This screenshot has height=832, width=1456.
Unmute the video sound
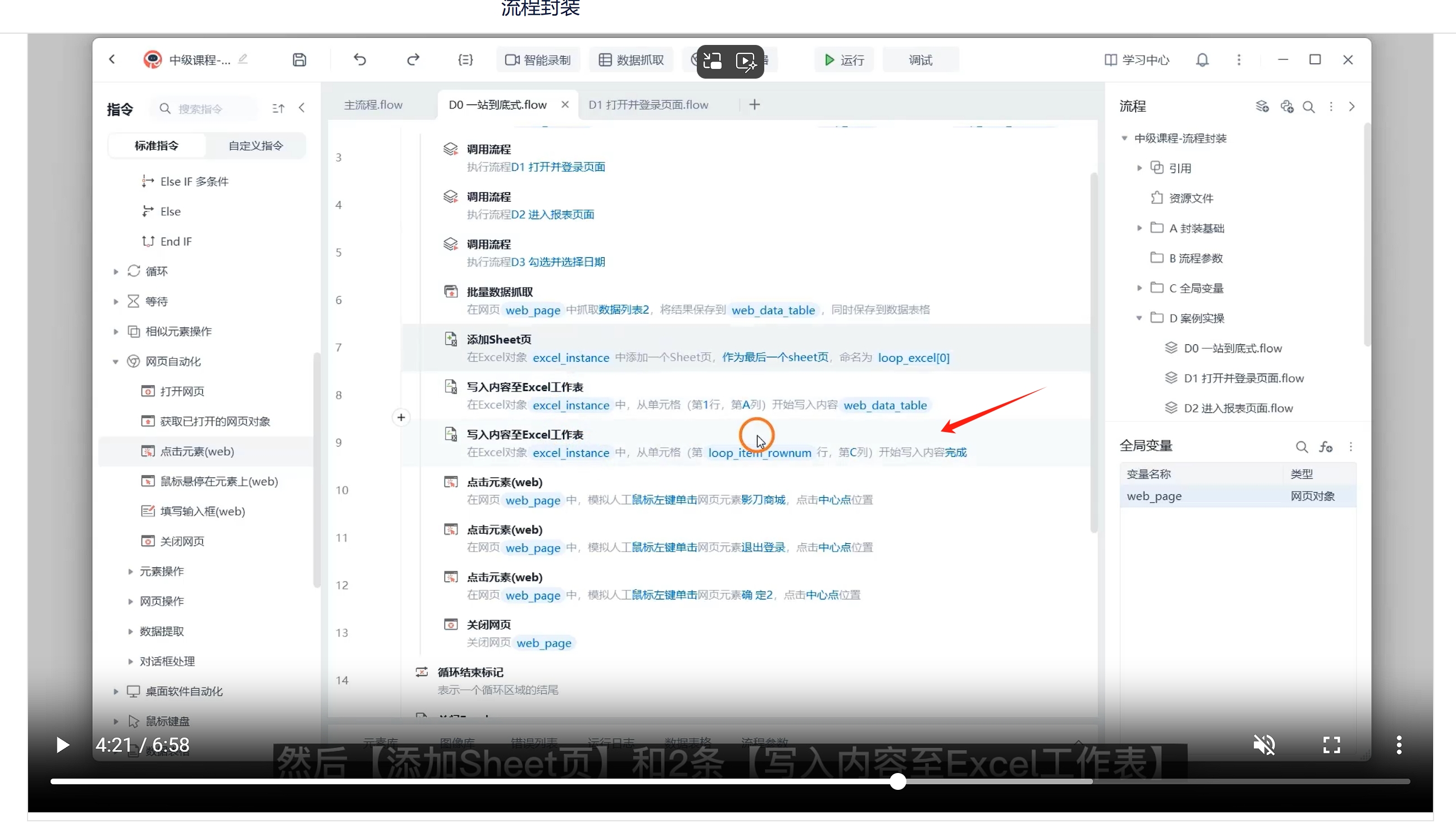(1264, 744)
